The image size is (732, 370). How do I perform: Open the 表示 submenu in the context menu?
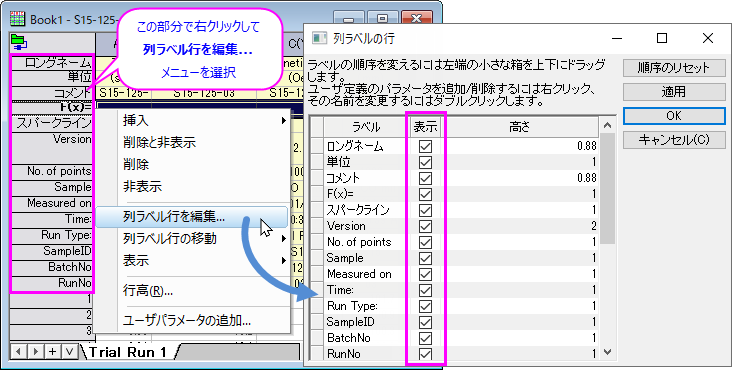click(191, 260)
